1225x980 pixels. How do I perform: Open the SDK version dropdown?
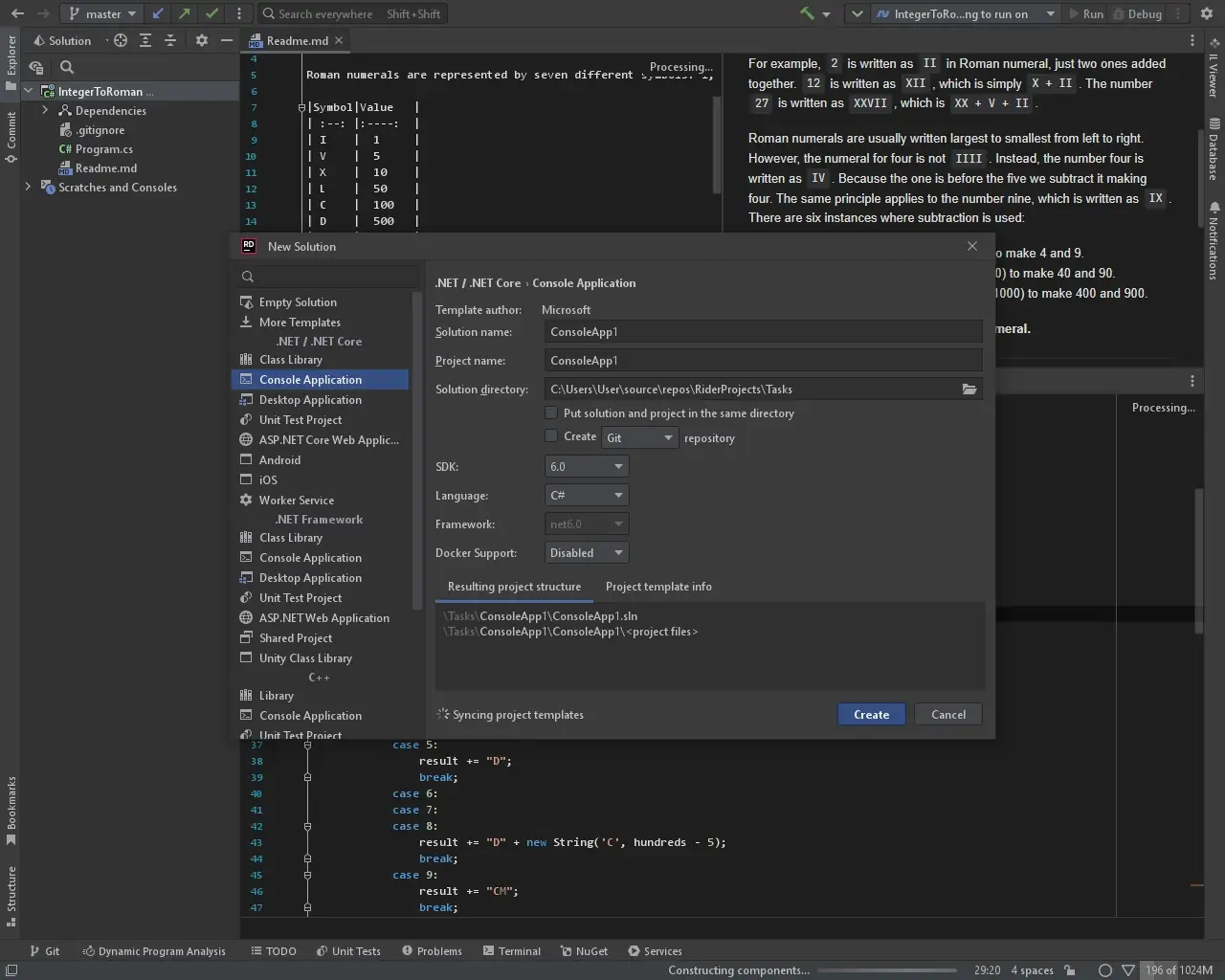(x=586, y=467)
